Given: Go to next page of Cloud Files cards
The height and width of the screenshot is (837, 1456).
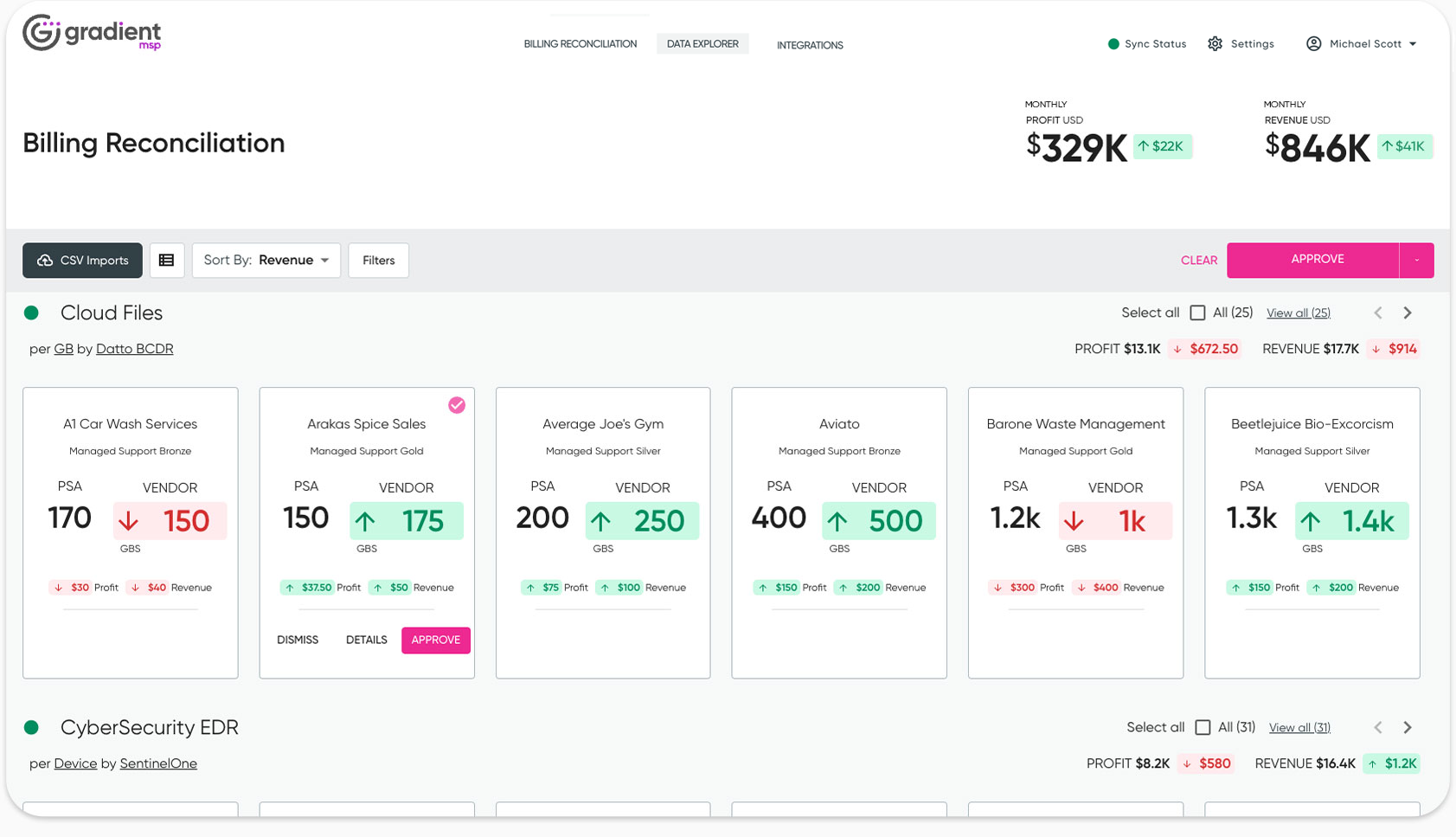Looking at the screenshot, I should pyautogui.click(x=1408, y=312).
